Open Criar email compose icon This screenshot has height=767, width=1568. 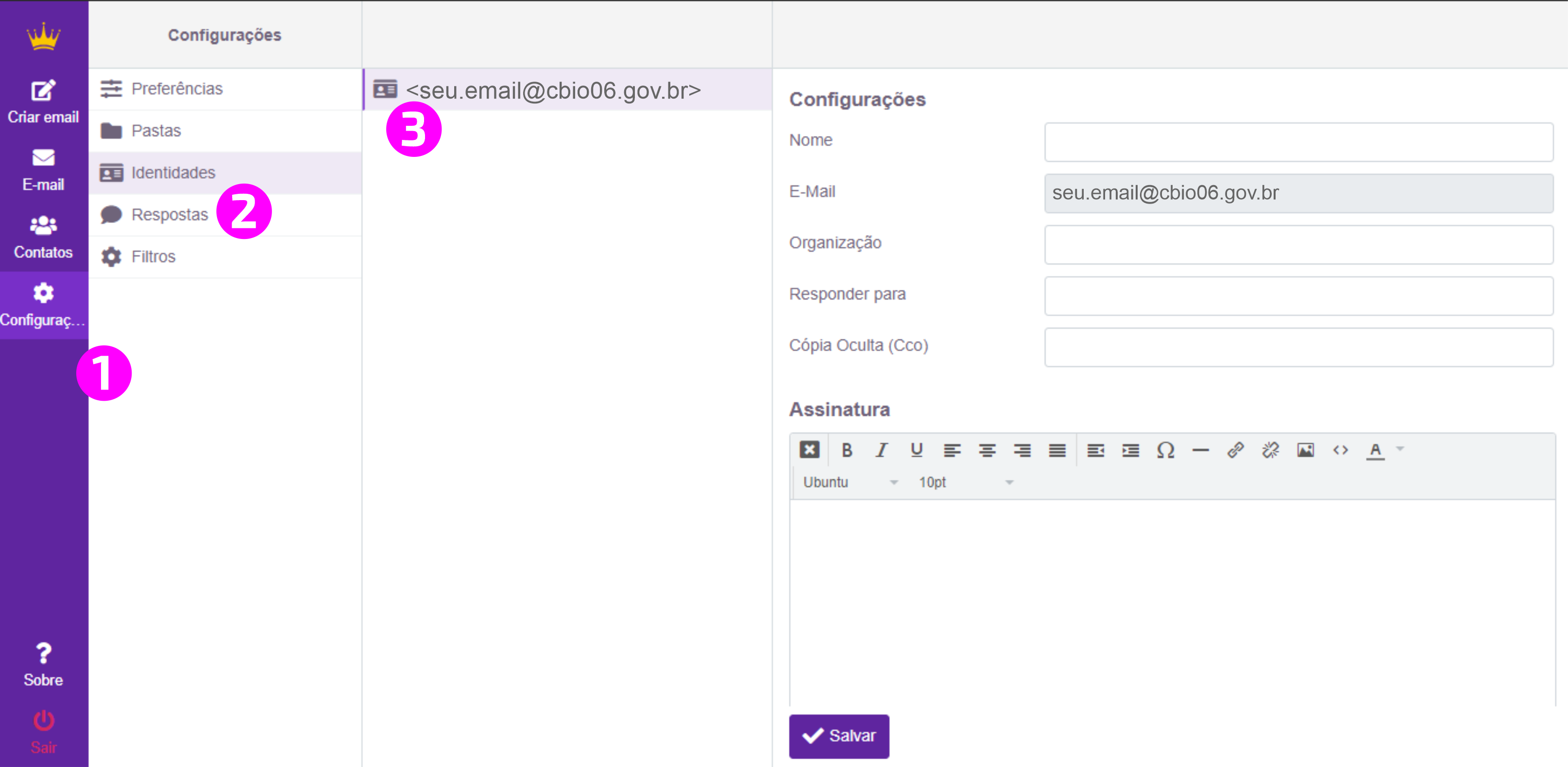[x=43, y=91]
